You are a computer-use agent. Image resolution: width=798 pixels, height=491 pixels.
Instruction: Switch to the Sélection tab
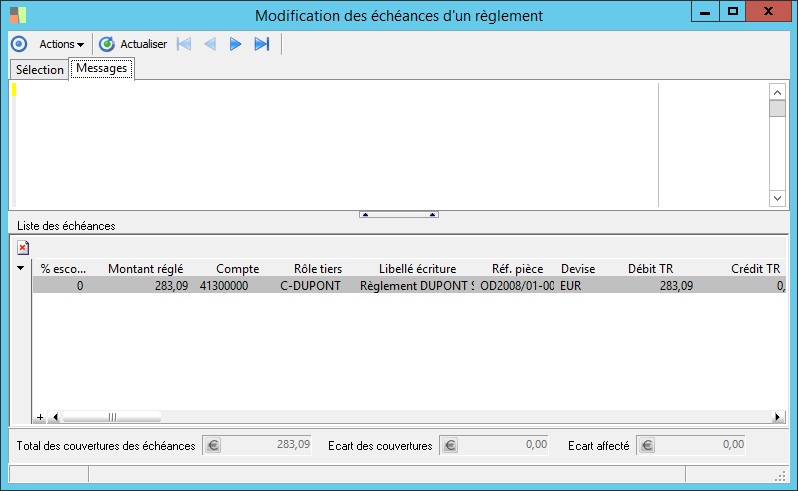(39, 70)
